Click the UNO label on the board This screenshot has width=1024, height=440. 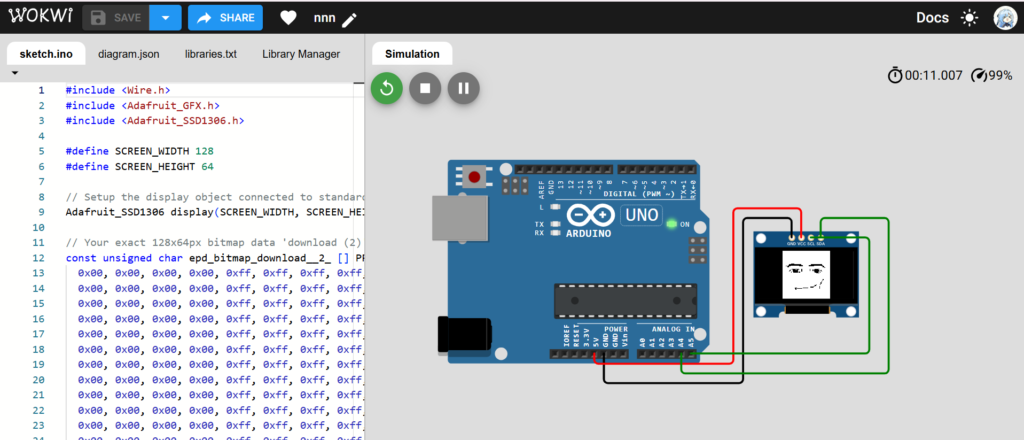[x=641, y=214]
